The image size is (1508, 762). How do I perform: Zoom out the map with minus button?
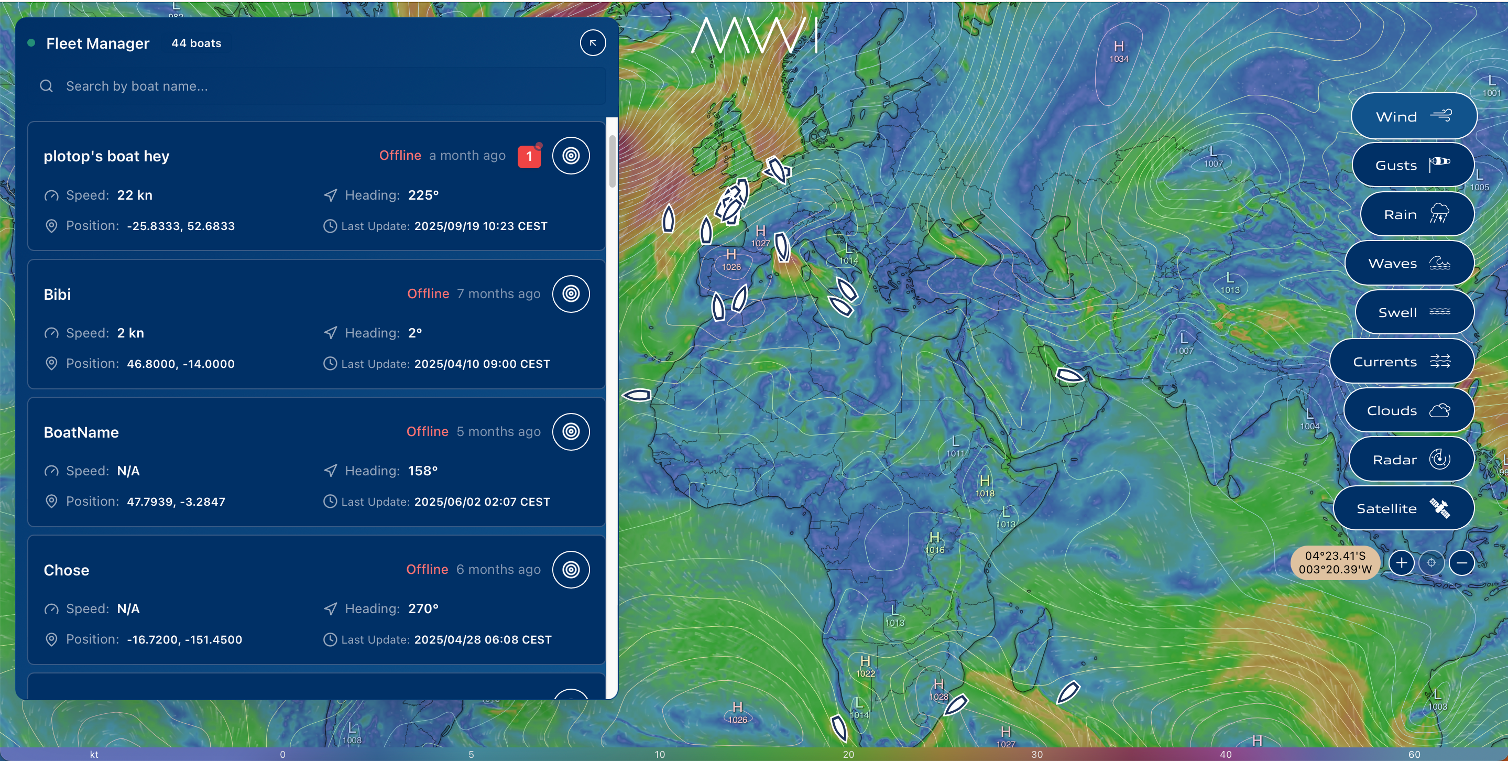(x=1462, y=563)
